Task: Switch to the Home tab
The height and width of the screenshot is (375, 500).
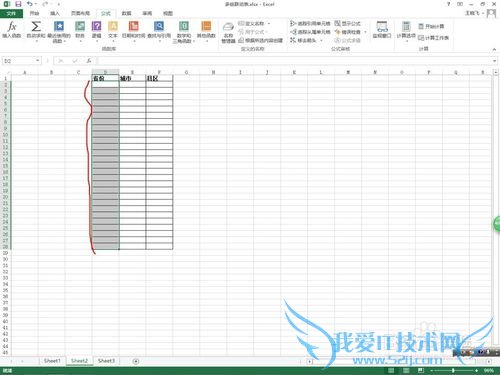Action: (x=34, y=13)
